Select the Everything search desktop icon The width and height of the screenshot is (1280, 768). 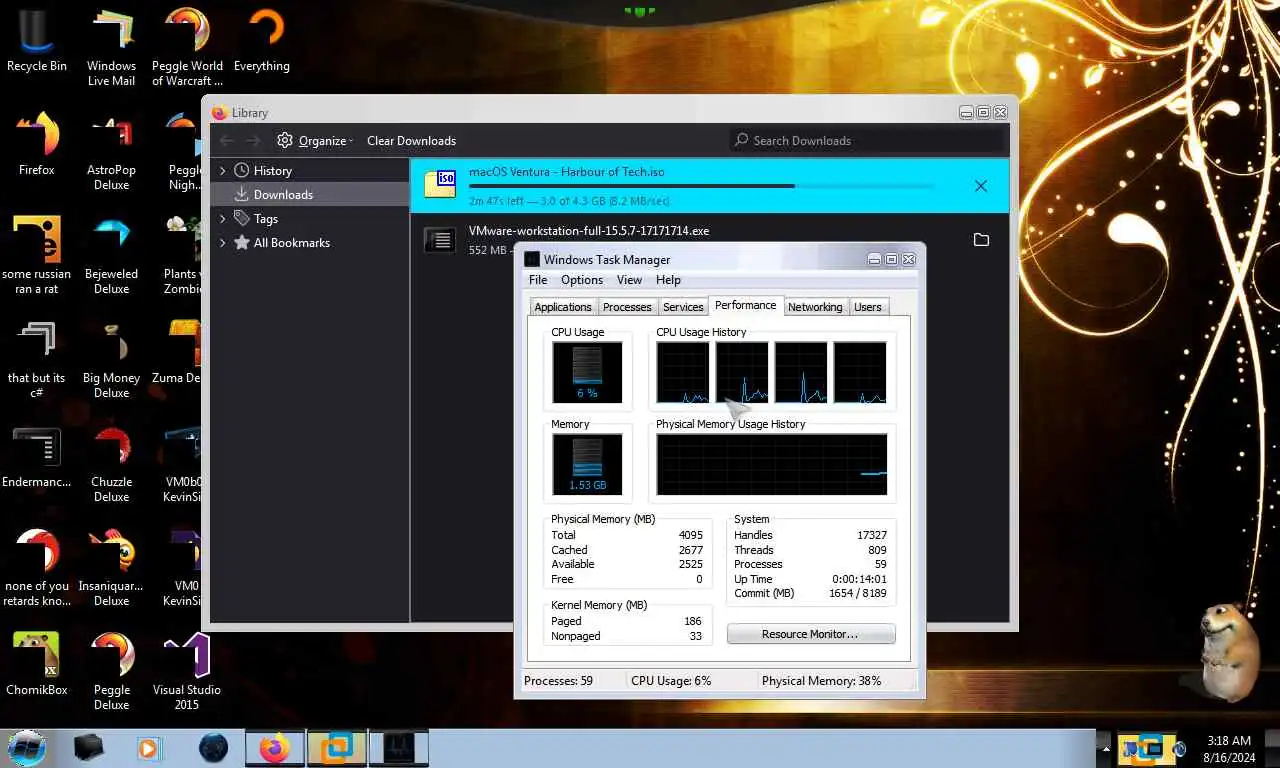(262, 40)
